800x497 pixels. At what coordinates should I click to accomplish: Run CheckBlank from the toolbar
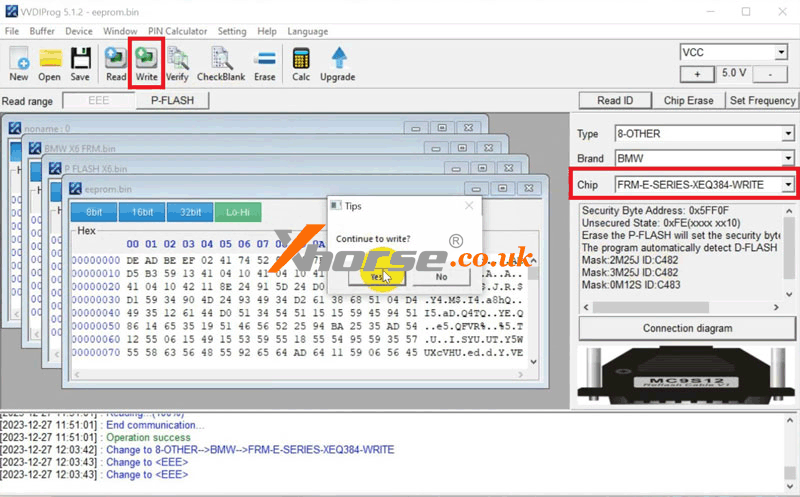221,63
